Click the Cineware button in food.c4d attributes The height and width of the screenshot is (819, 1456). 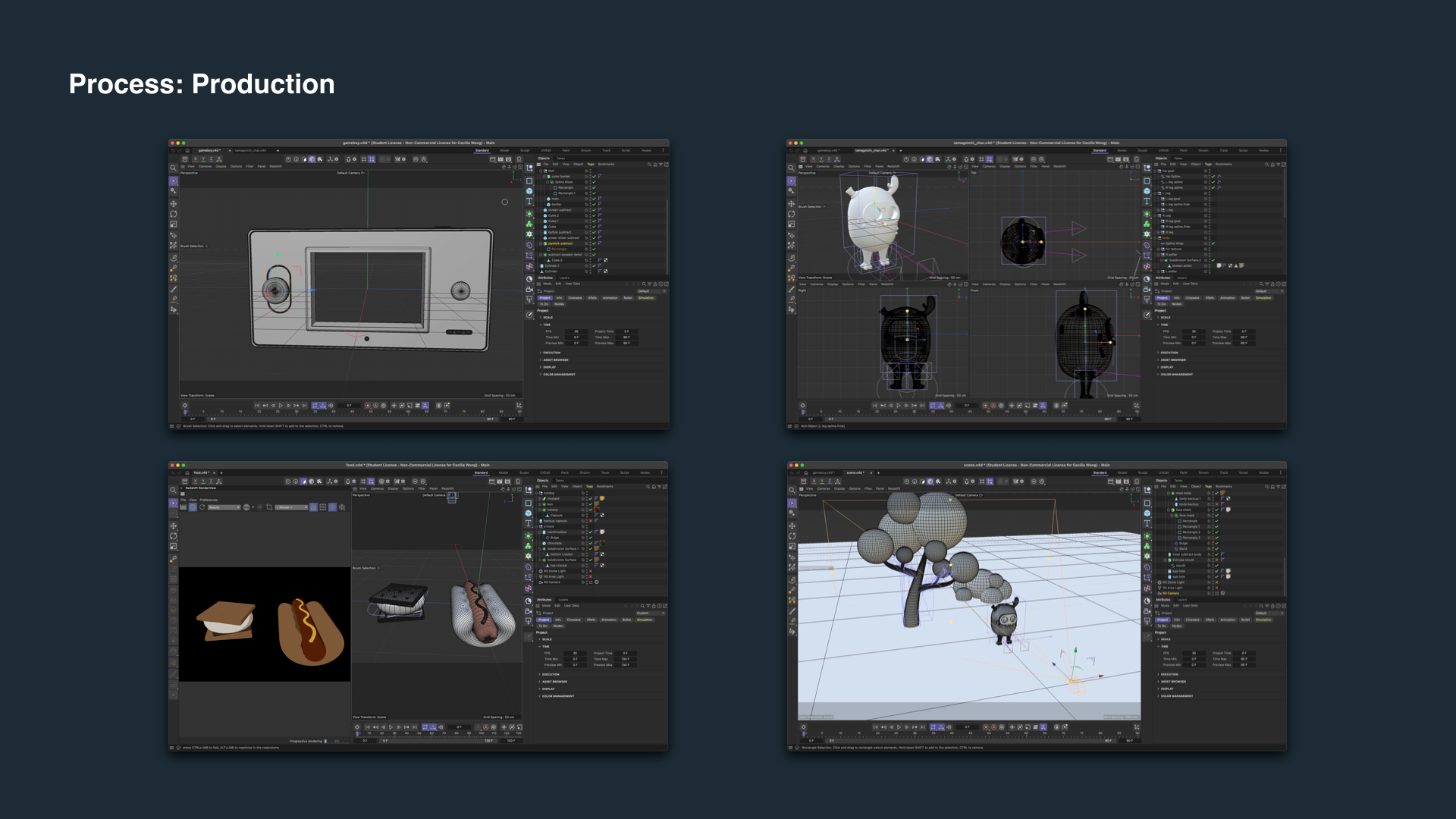(x=573, y=620)
